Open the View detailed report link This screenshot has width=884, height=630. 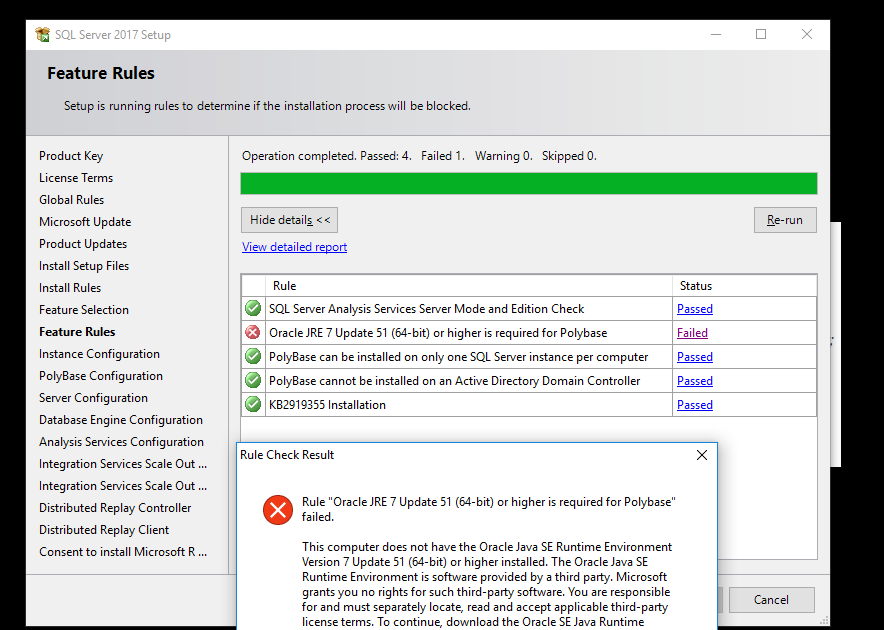coord(294,247)
